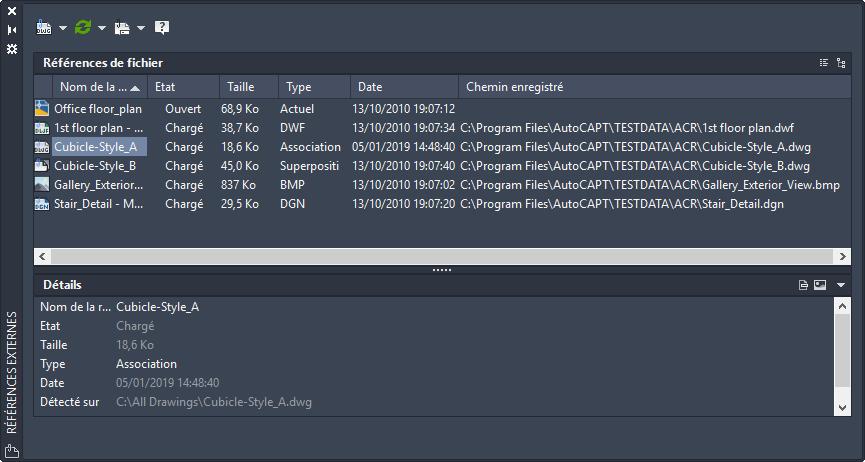Image resolution: width=865 pixels, height=462 pixels.
Task: Open the Refresh dropdown arrow
Action: [x=102, y=28]
